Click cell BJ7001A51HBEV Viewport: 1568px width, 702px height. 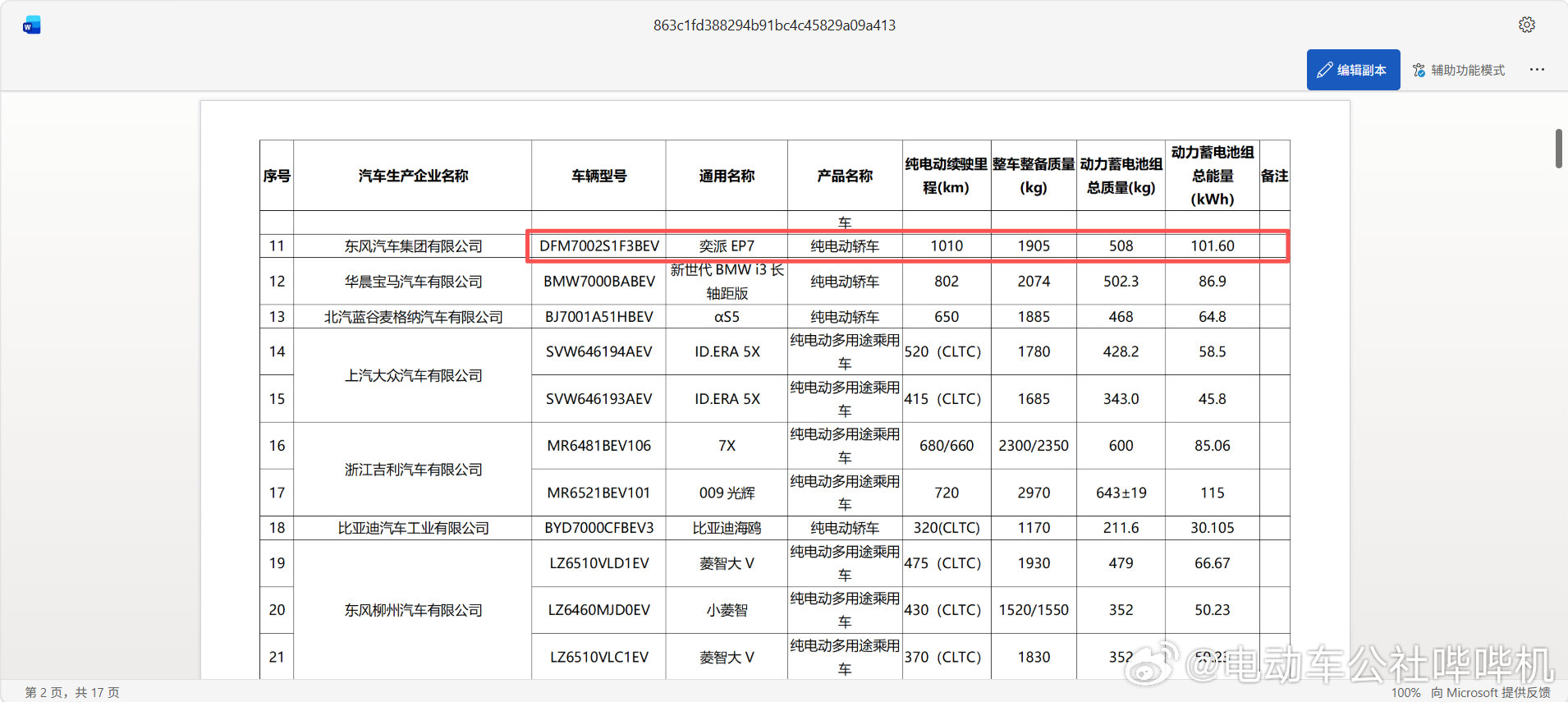coord(599,316)
